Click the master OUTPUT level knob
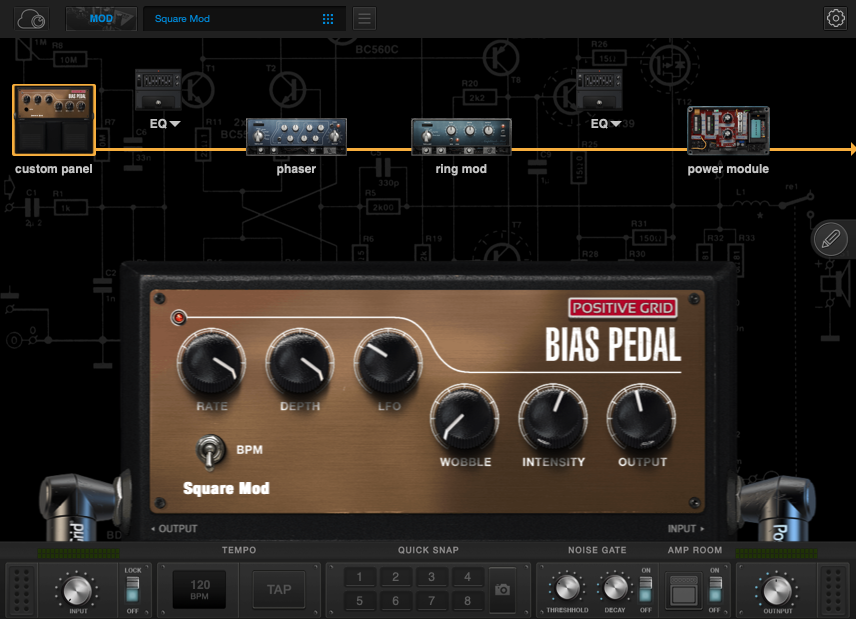The image size is (856, 619). click(777, 591)
